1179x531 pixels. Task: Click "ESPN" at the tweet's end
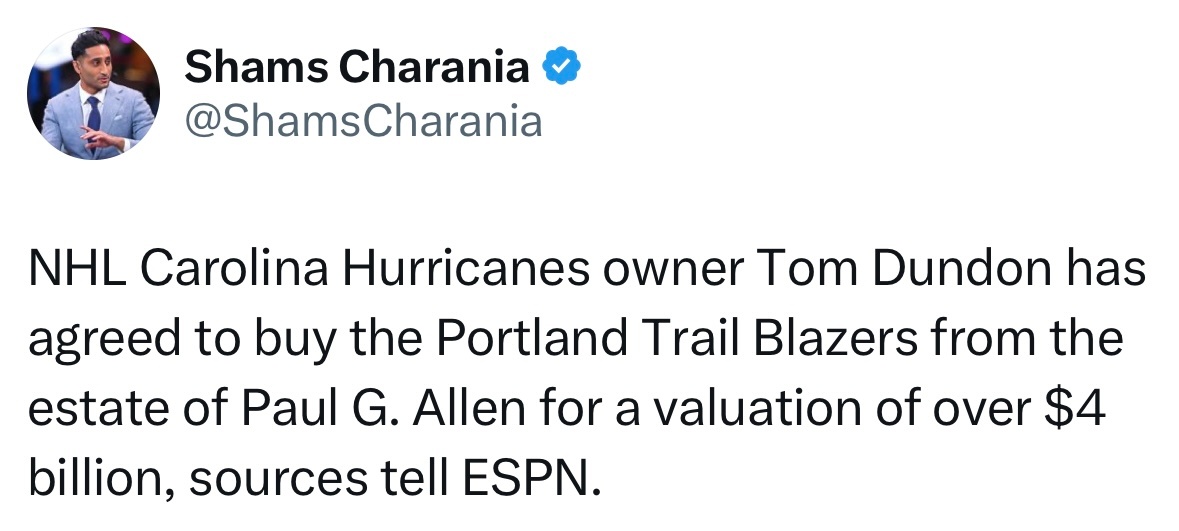pos(526,478)
